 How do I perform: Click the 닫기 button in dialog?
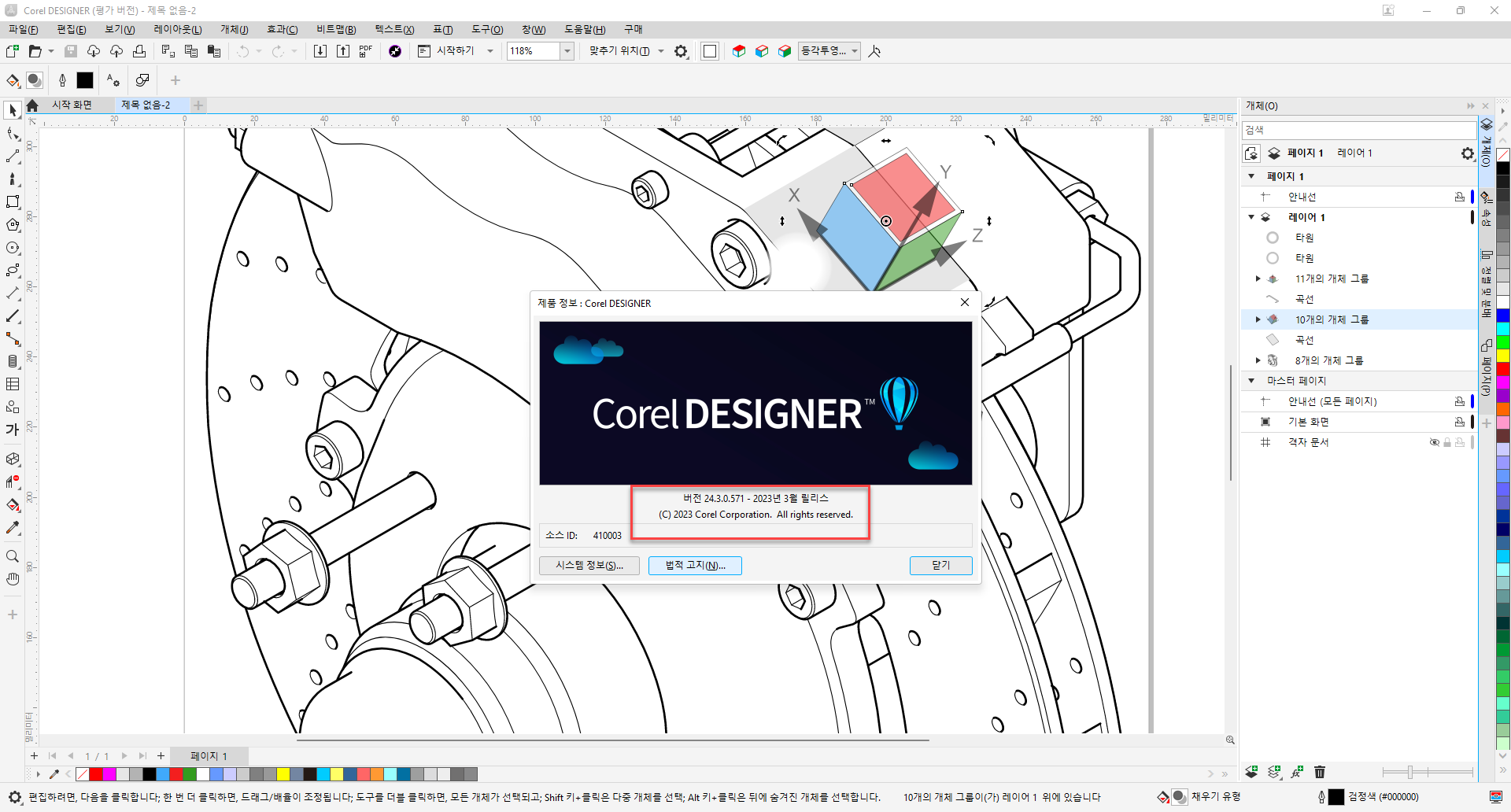coord(941,566)
